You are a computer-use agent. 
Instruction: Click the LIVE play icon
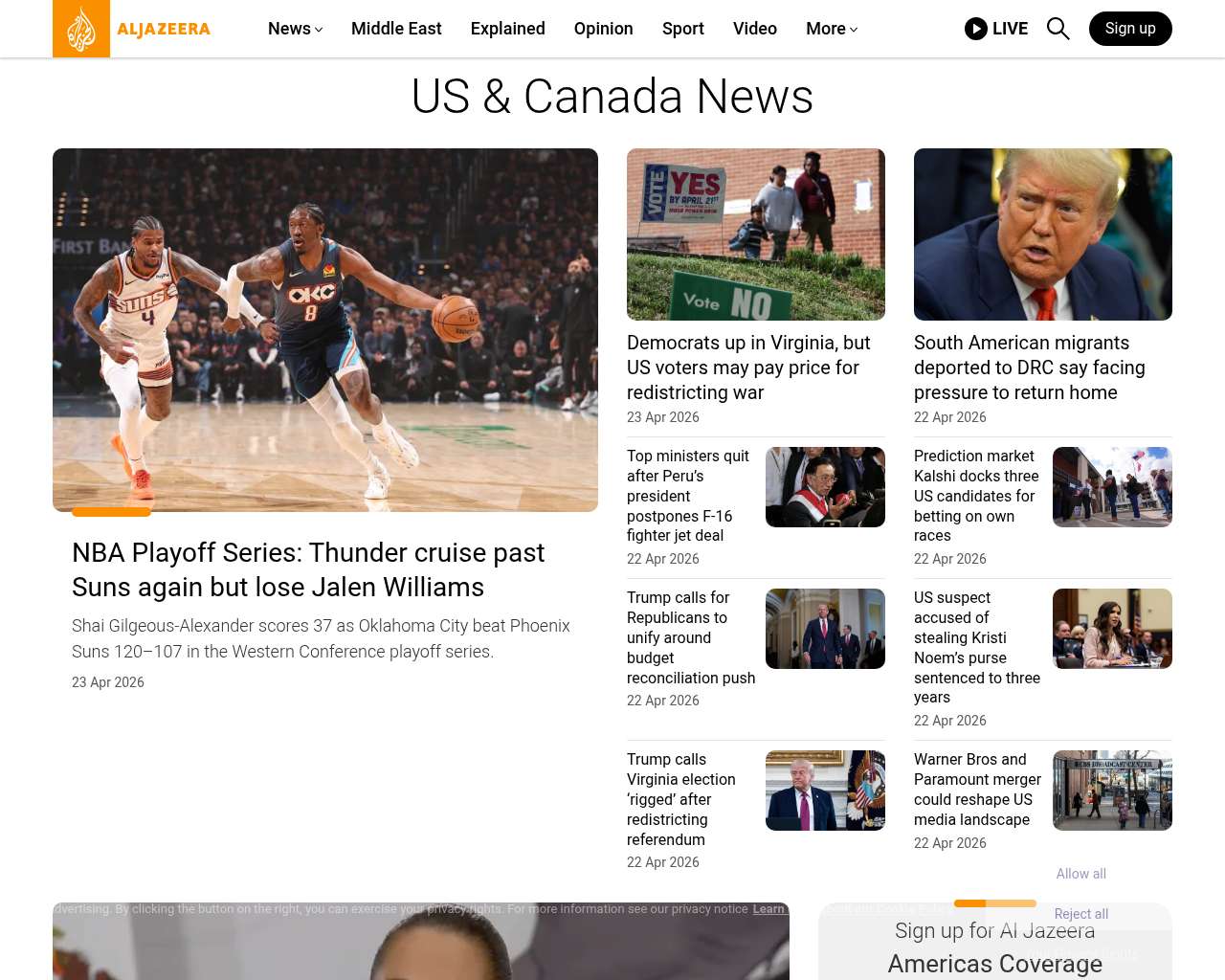click(975, 29)
